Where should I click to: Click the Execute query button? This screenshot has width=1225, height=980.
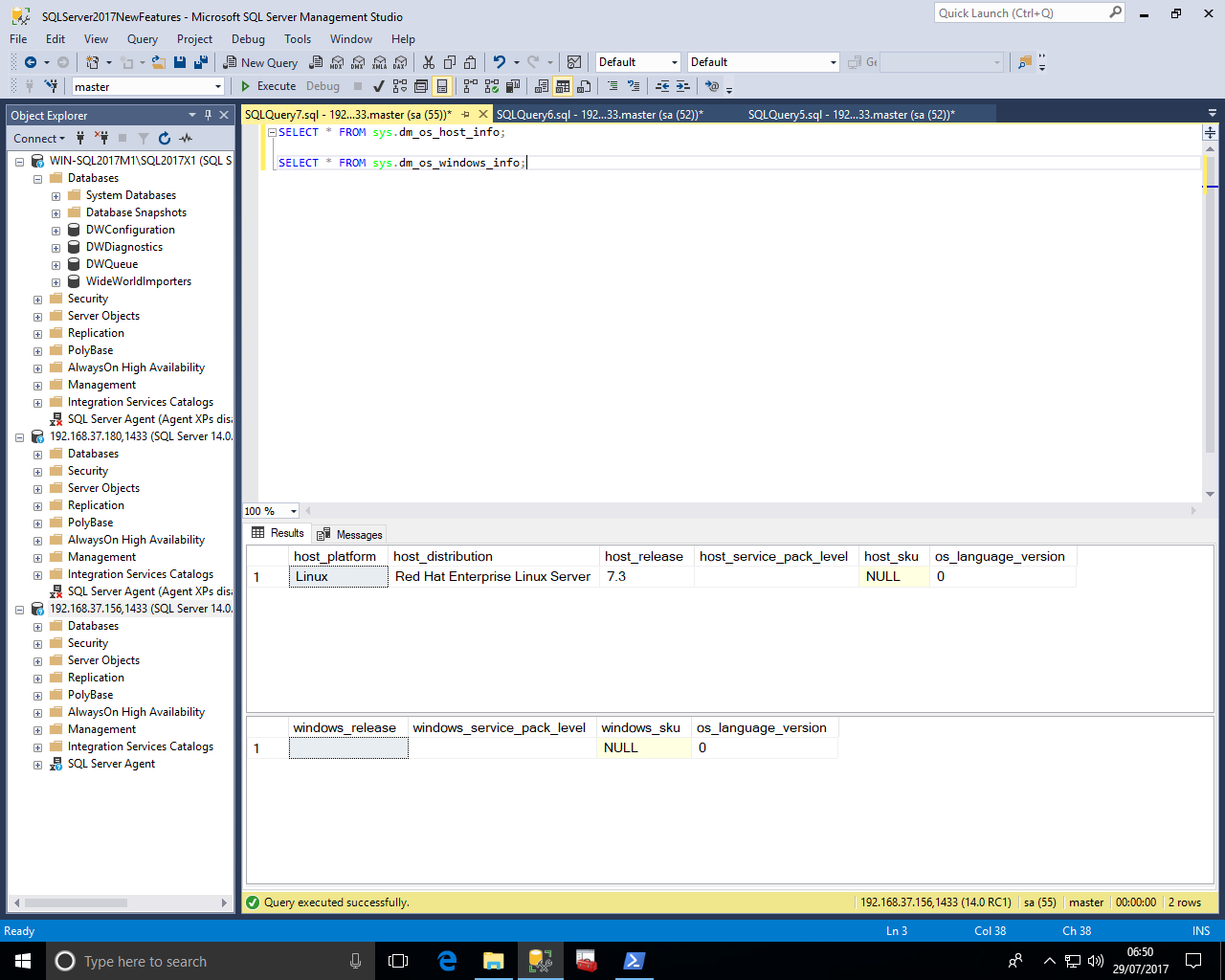[268, 86]
